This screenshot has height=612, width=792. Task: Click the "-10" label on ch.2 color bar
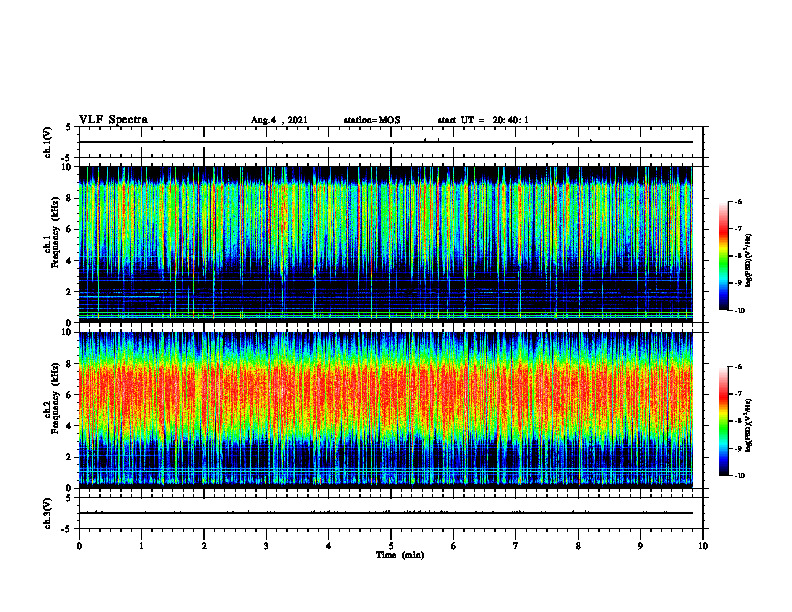[739, 476]
